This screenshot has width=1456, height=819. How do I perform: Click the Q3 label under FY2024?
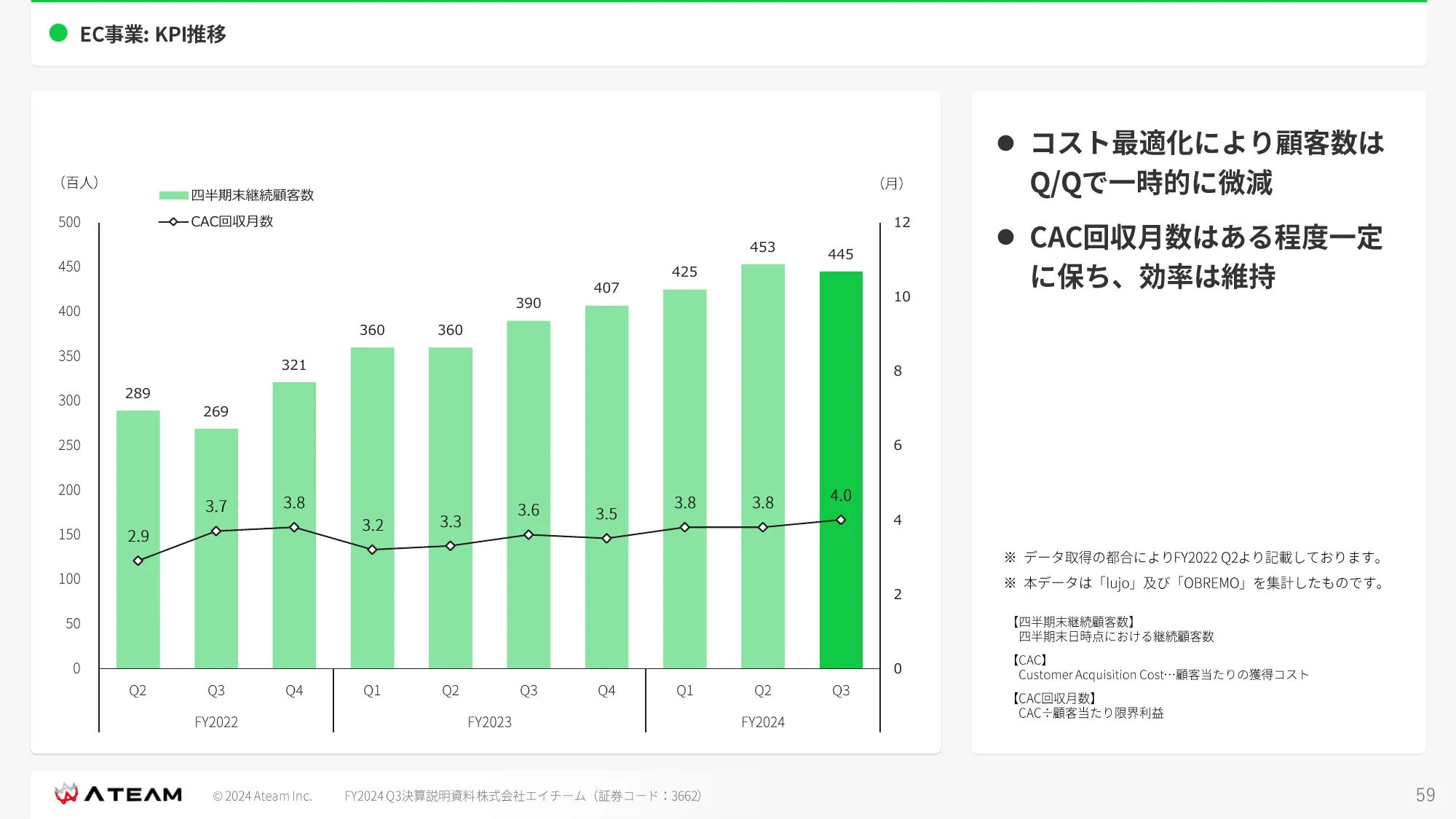pos(841,690)
